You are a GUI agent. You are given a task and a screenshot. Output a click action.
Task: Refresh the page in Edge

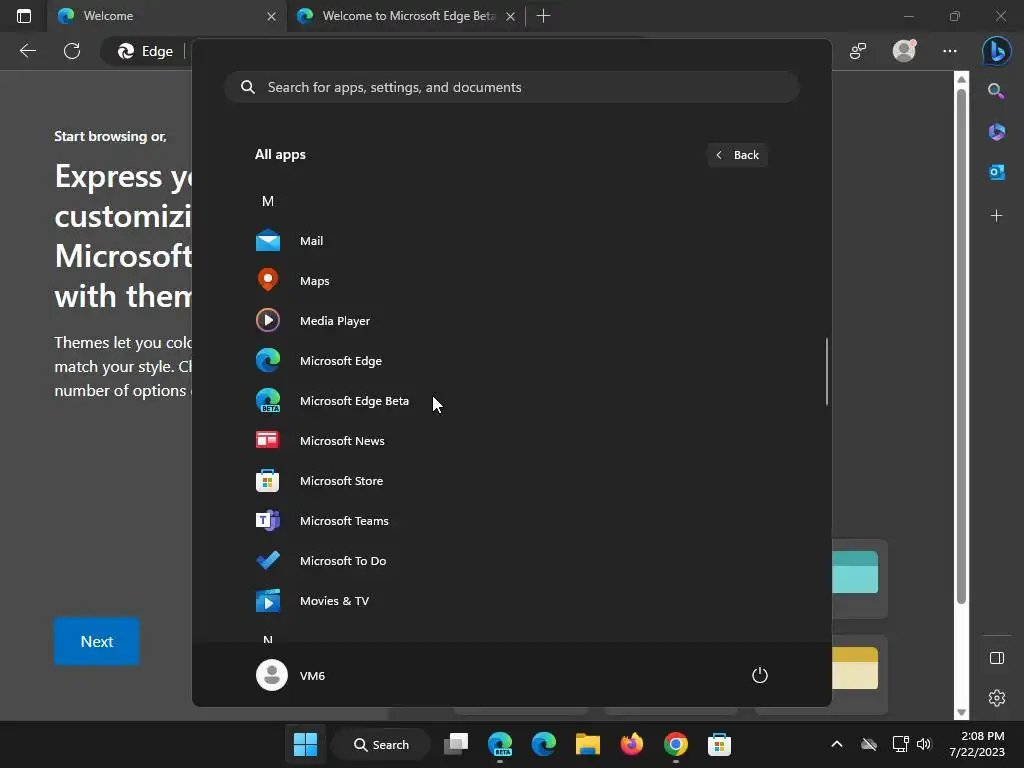(x=72, y=51)
